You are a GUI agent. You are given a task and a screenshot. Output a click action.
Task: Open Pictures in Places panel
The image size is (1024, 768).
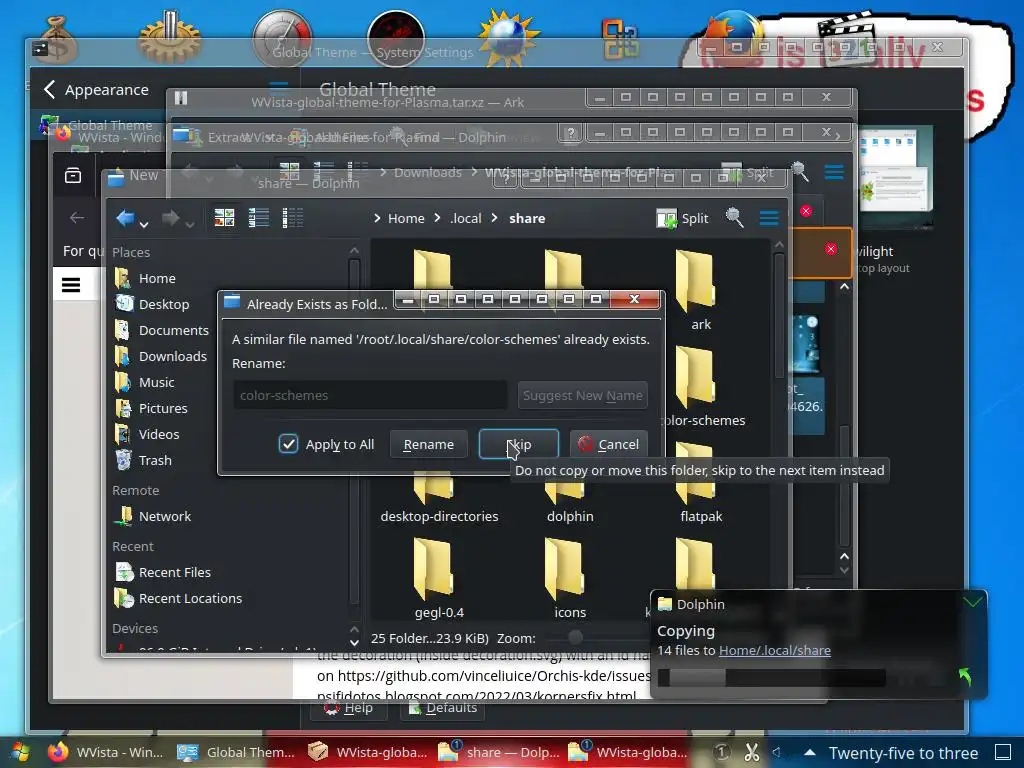tap(163, 408)
